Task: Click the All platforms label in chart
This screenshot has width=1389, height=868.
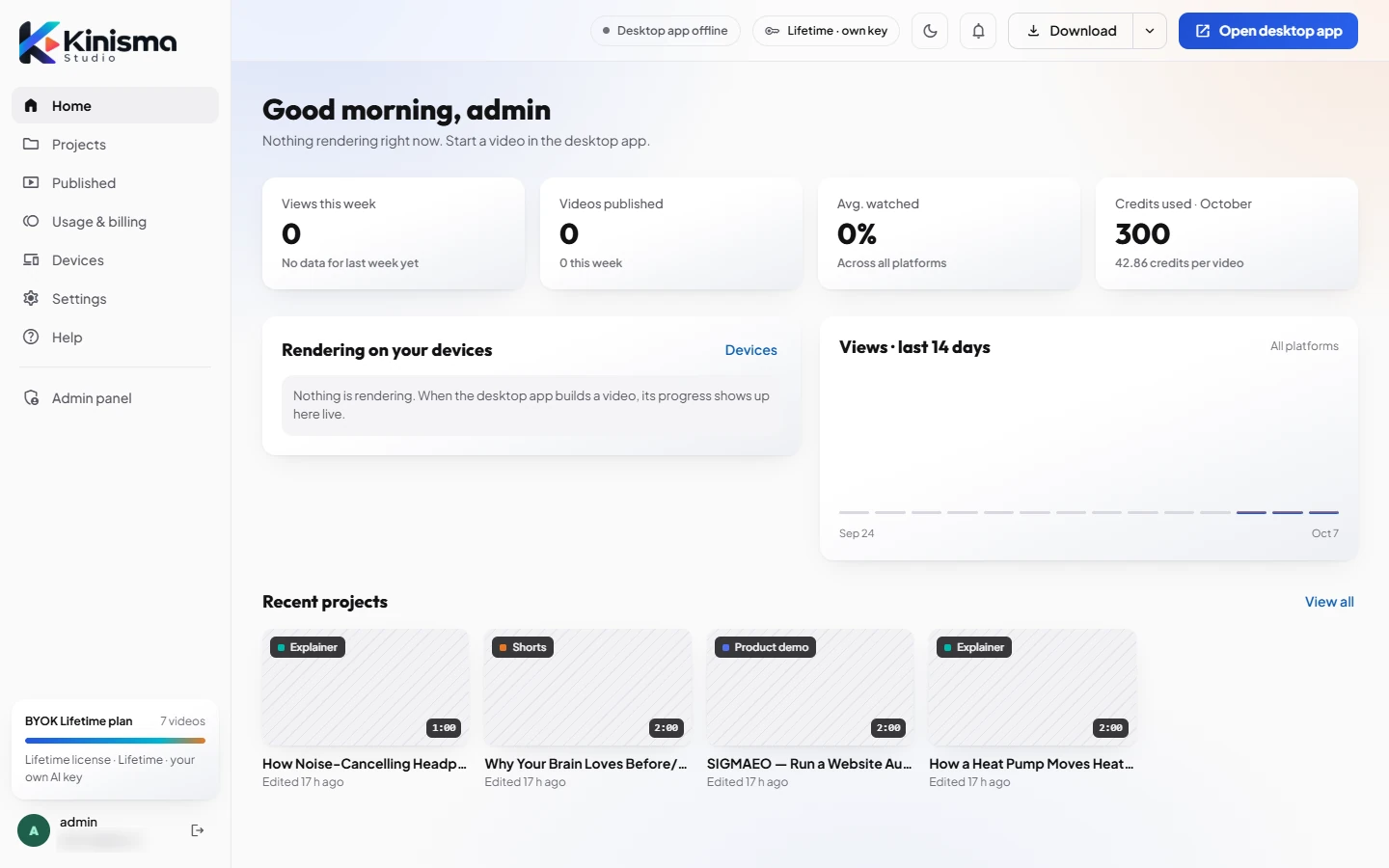Action: coord(1304,346)
